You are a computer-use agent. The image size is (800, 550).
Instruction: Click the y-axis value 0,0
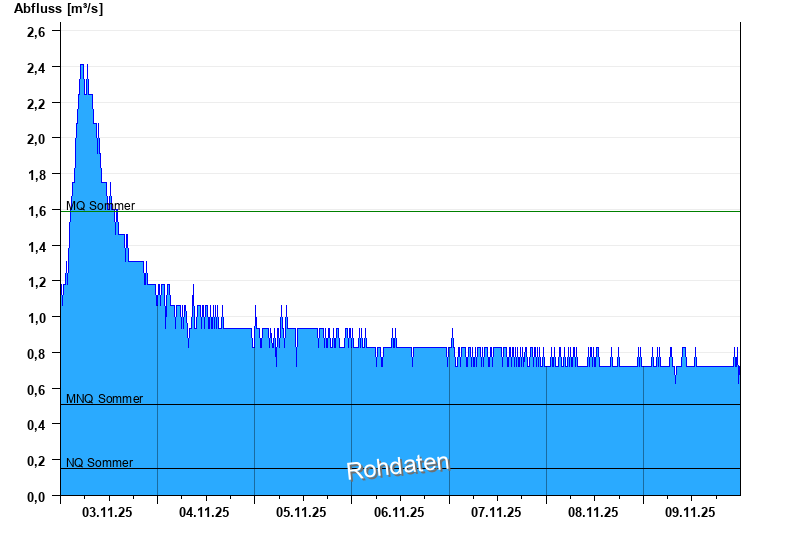(x=36, y=496)
